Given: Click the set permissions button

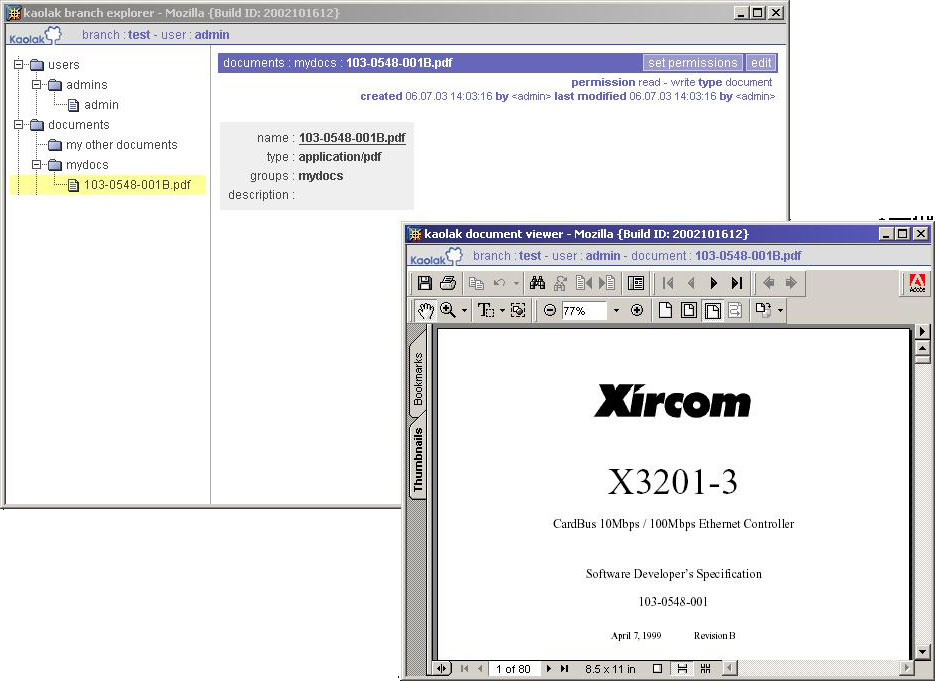Looking at the screenshot, I should click(693, 63).
